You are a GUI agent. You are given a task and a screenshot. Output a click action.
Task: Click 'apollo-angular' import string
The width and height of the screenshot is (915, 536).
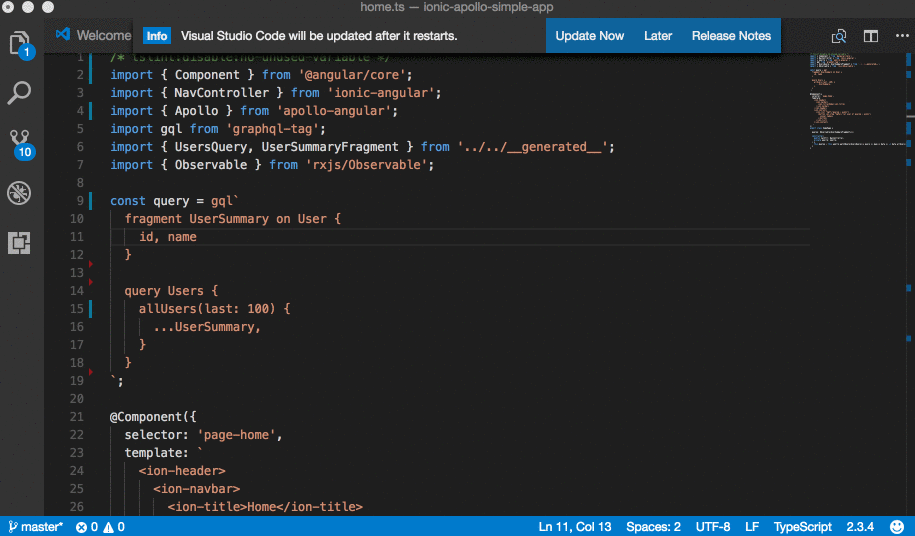point(334,111)
